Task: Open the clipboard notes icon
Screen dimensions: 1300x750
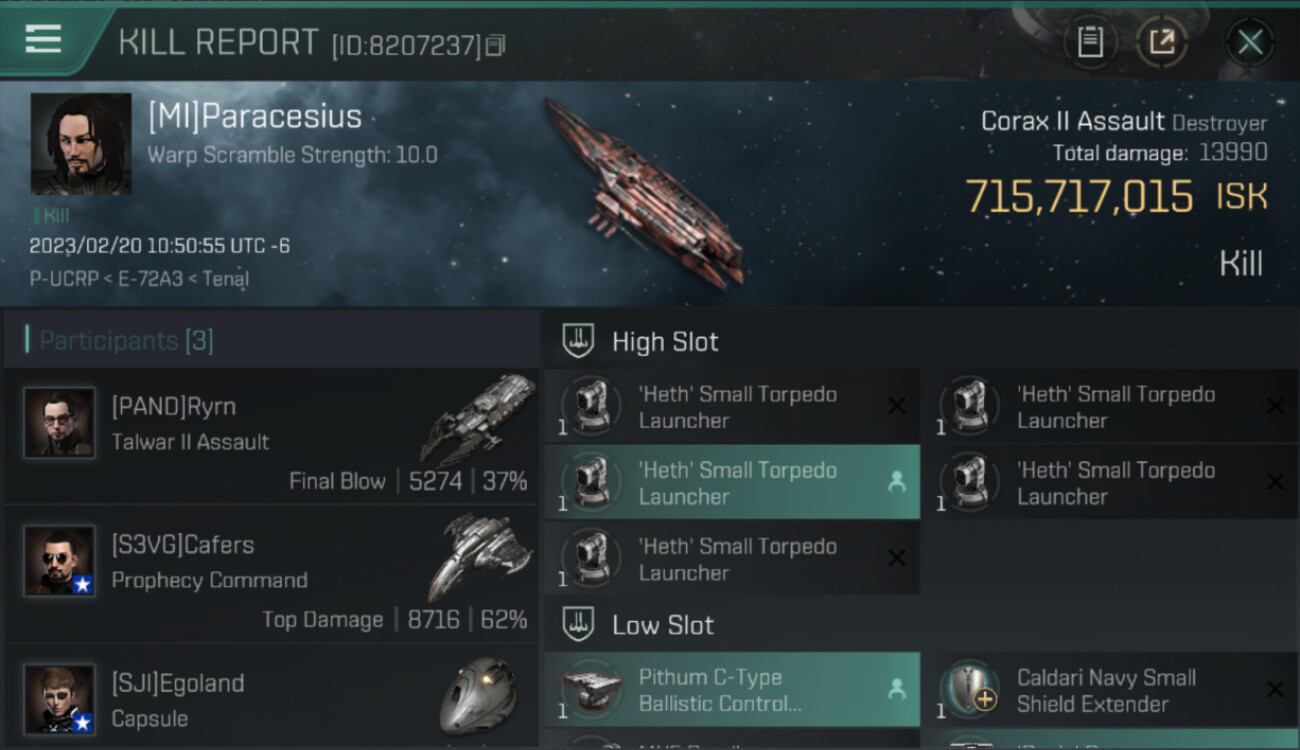Action: pos(1090,42)
